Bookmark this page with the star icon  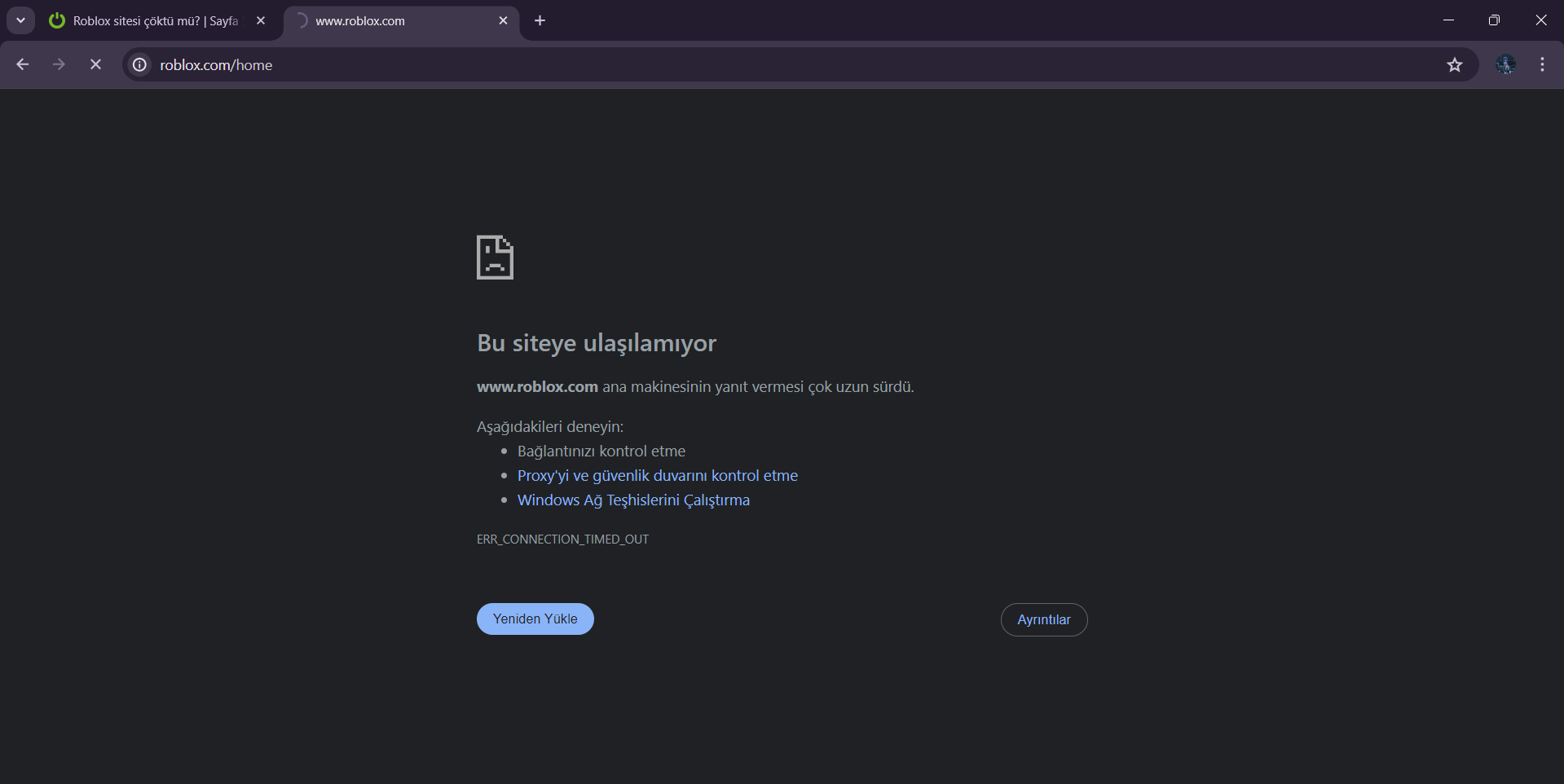[1455, 64]
